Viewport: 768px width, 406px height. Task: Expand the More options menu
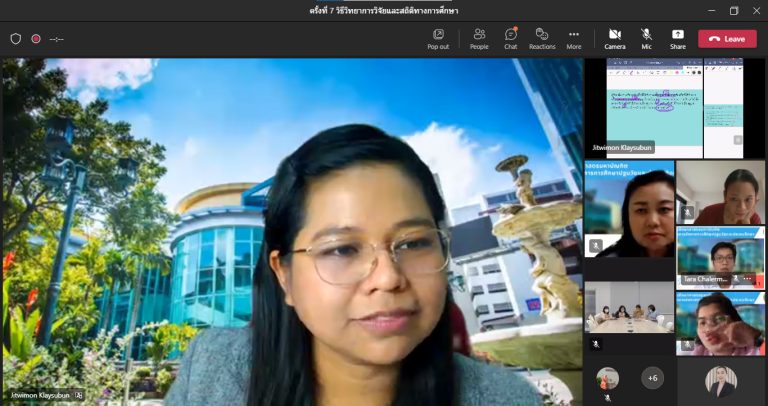click(x=574, y=38)
